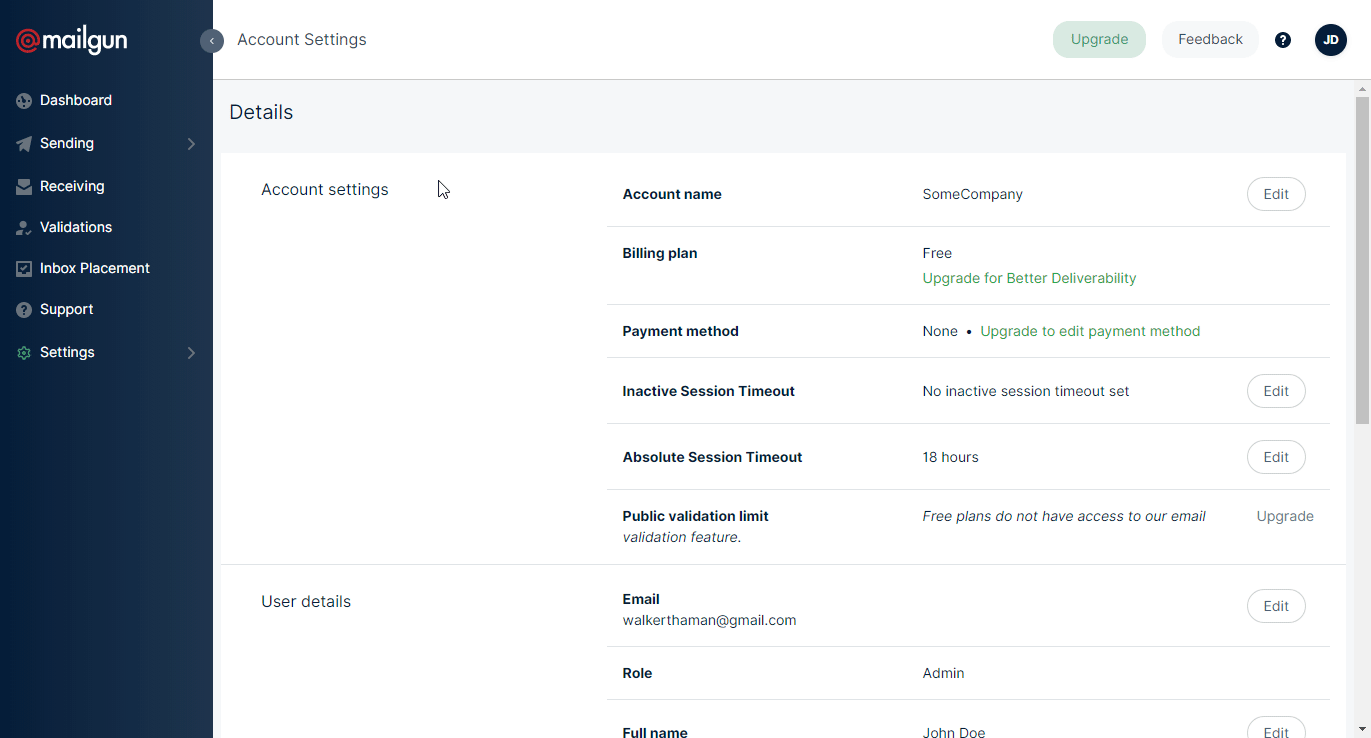Edit the Account name

[x=1275, y=194]
